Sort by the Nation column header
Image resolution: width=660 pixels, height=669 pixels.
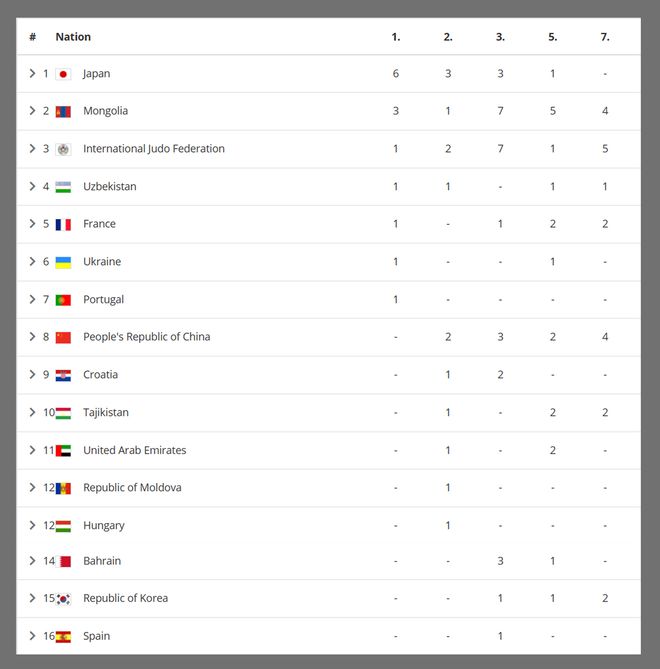[73, 37]
